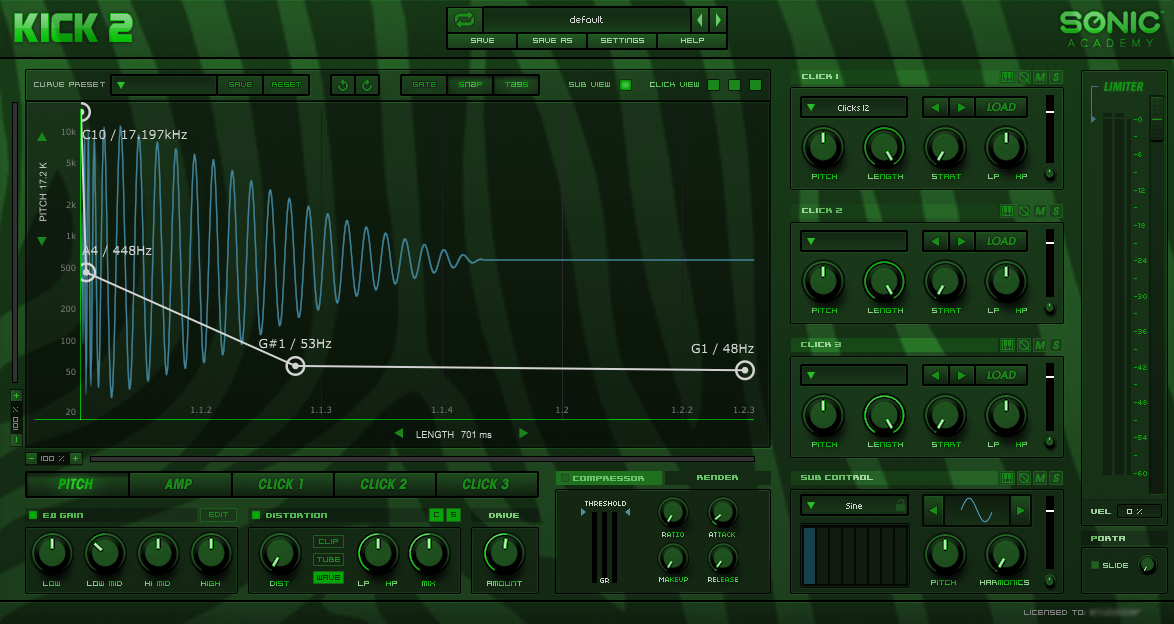Toggle the third Click View square
Image resolution: width=1174 pixels, height=624 pixels.
[x=755, y=85]
